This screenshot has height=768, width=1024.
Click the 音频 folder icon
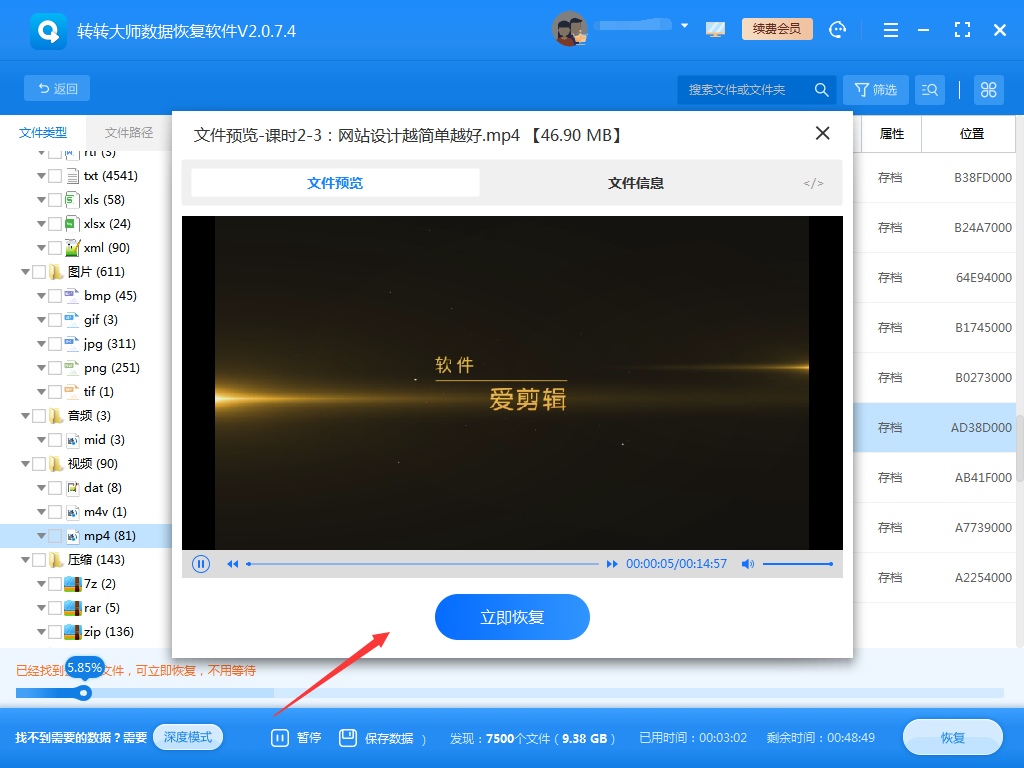[57, 415]
